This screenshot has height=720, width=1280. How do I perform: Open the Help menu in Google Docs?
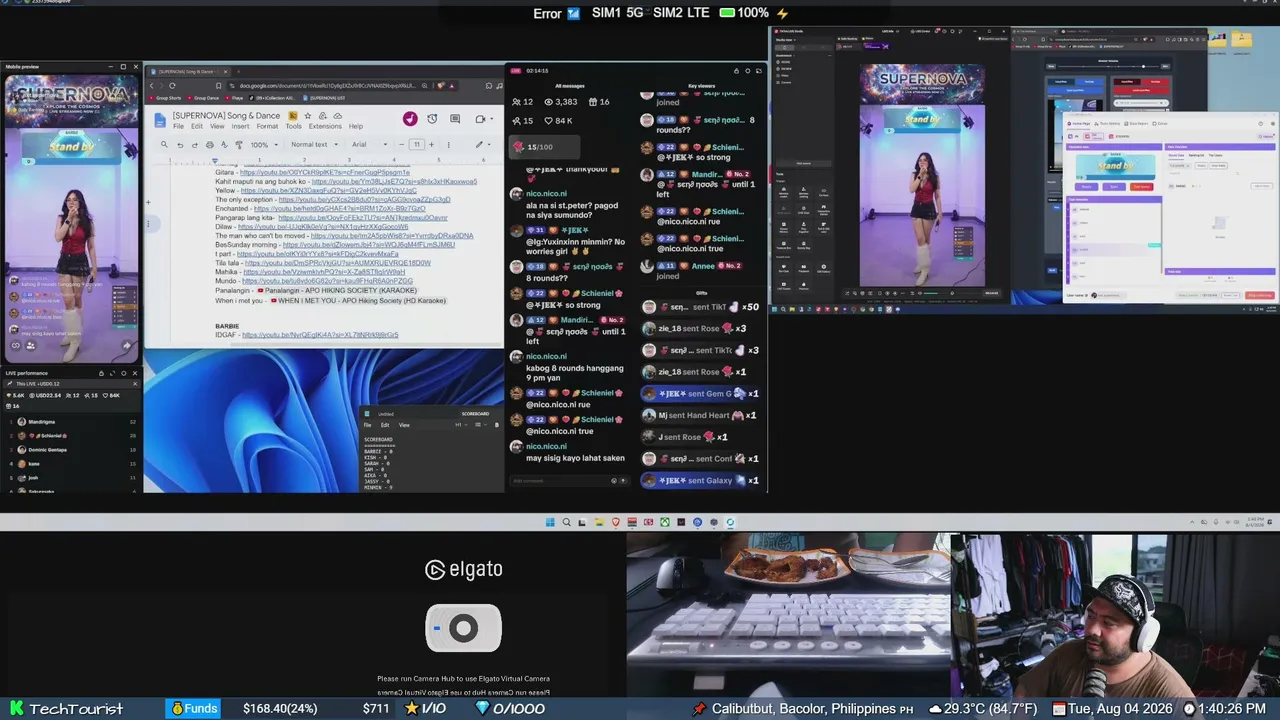pyautogui.click(x=355, y=126)
